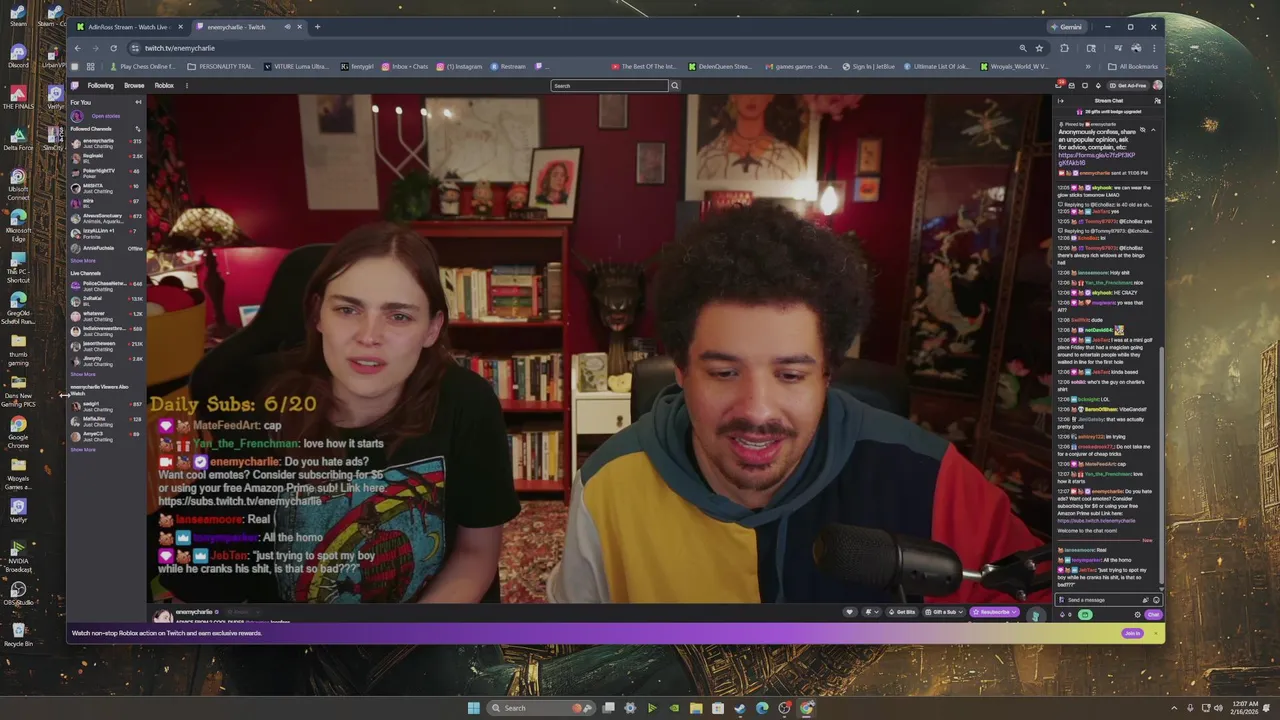
Task: Go back with the browser back arrow
Action: [77, 48]
